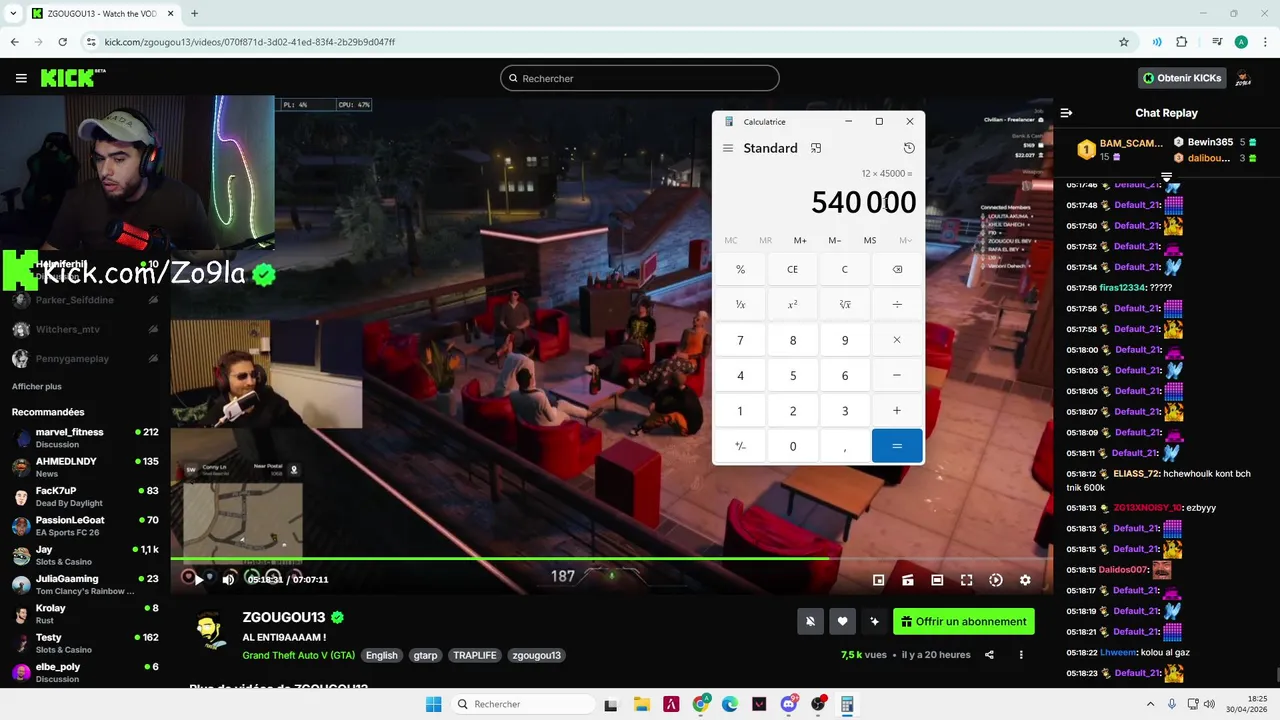Screen dimensions: 1280x720
Task: Click calculator decimal comma key
Action: [x=845, y=446]
